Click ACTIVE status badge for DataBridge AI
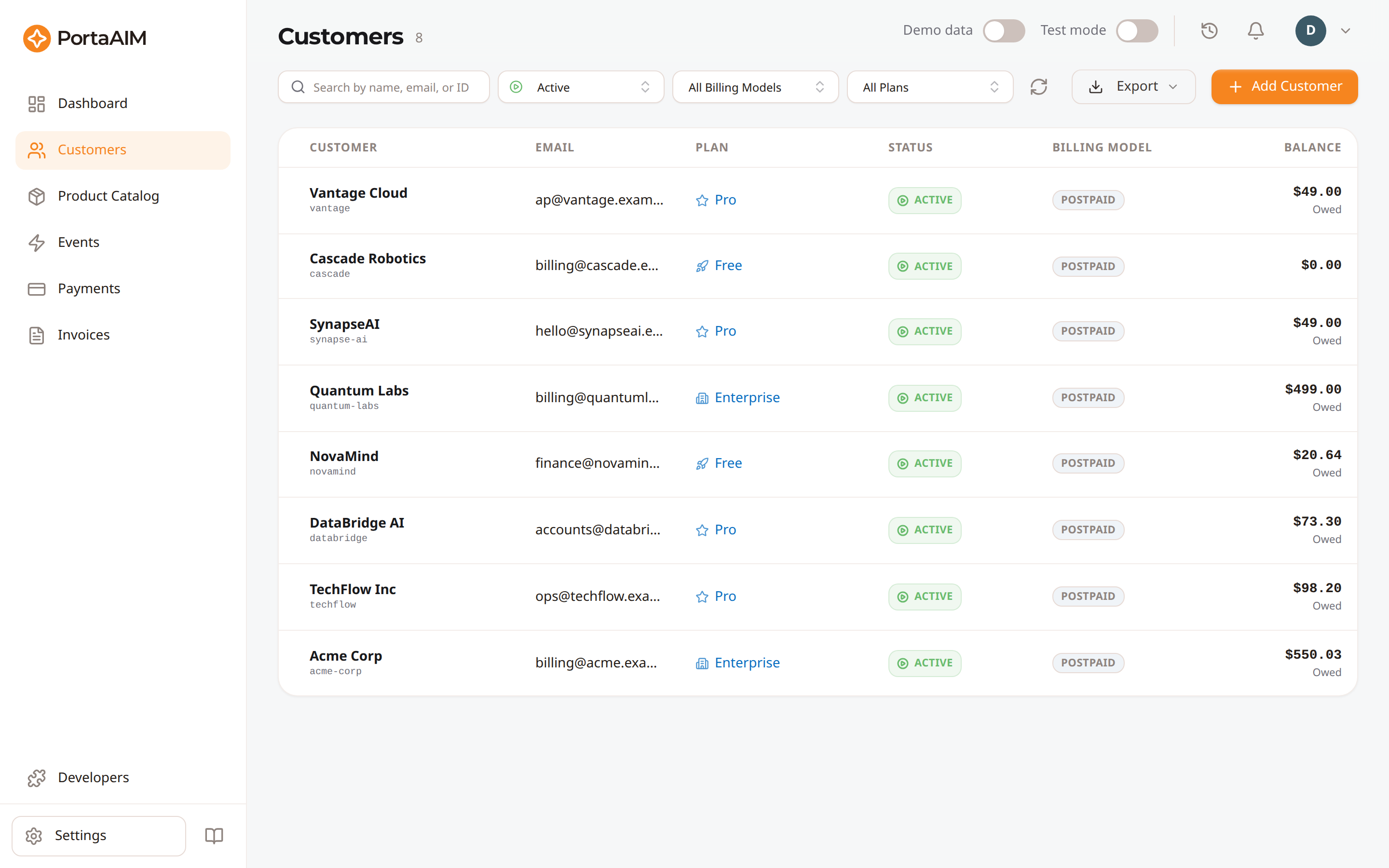The width and height of the screenshot is (1389, 868). (x=925, y=530)
